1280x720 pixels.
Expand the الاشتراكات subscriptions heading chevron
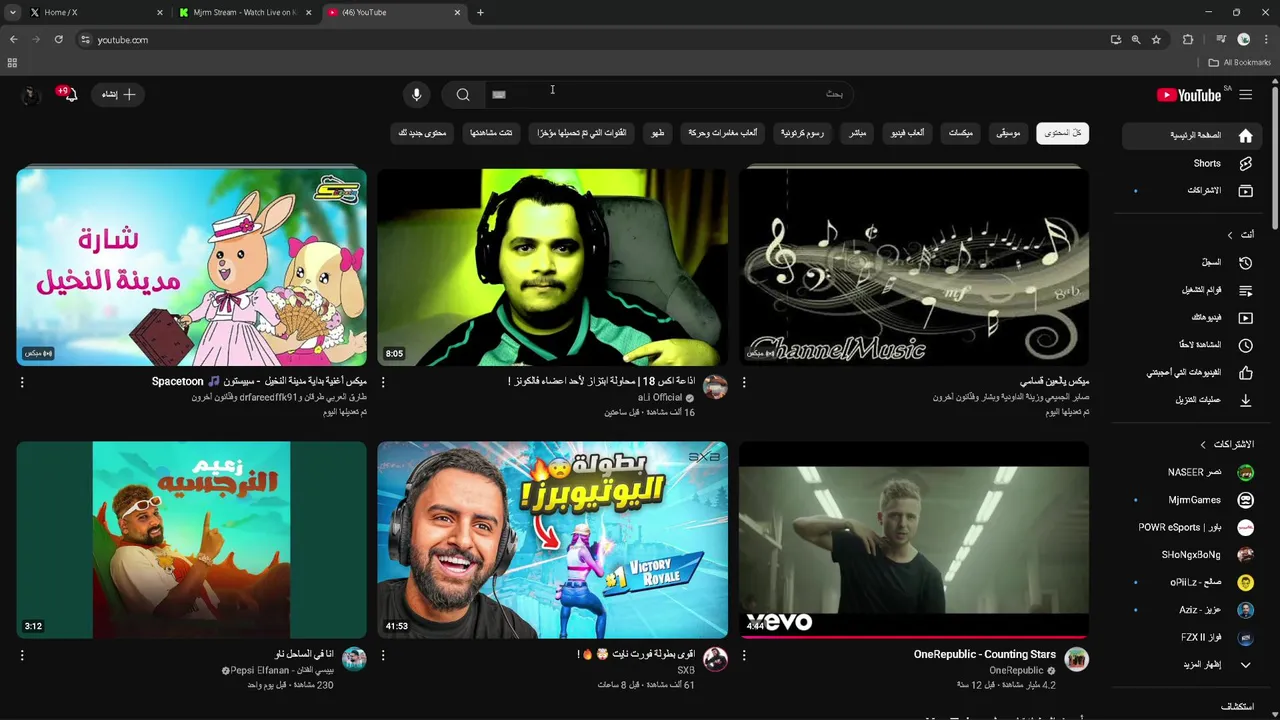[x=1203, y=444]
